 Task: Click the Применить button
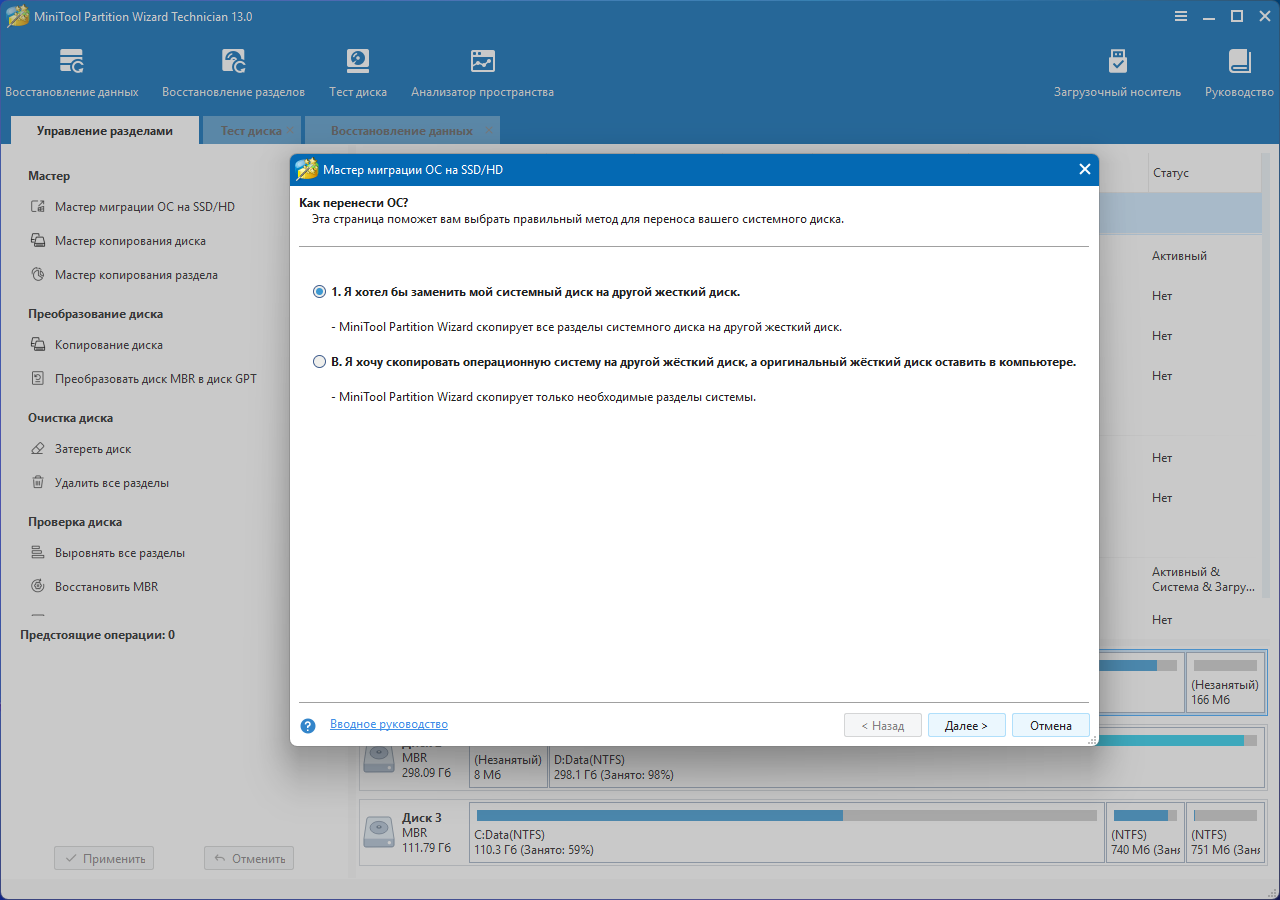pyautogui.click(x=105, y=858)
